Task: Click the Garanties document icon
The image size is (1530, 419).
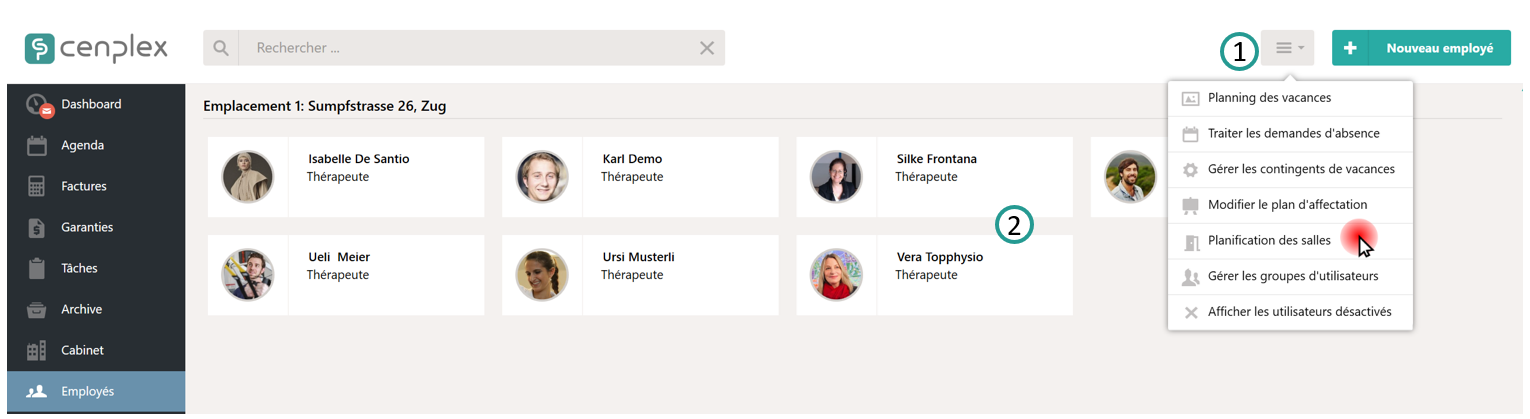Action: (x=37, y=228)
